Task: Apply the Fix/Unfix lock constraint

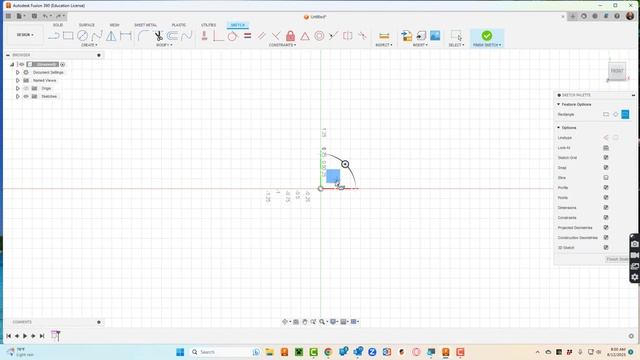Action: pyautogui.click(x=290, y=36)
